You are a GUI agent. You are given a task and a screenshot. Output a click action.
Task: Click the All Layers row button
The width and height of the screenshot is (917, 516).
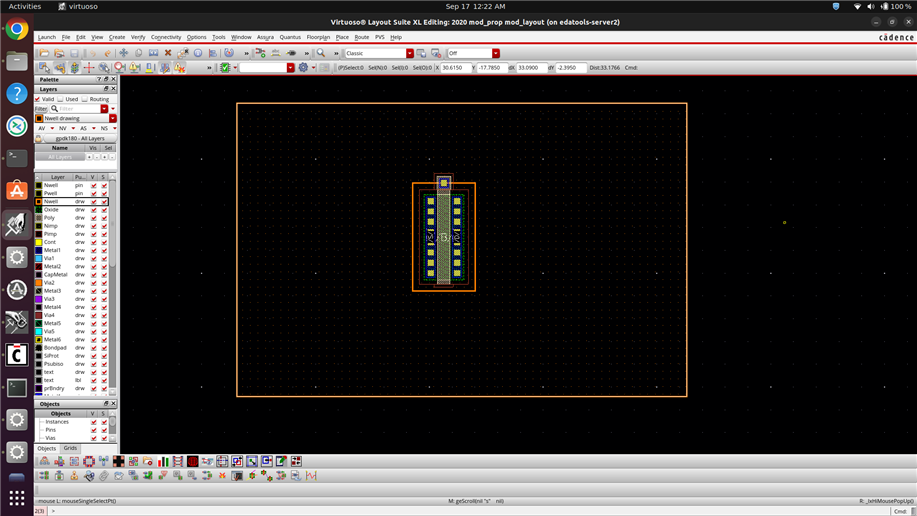(x=60, y=157)
